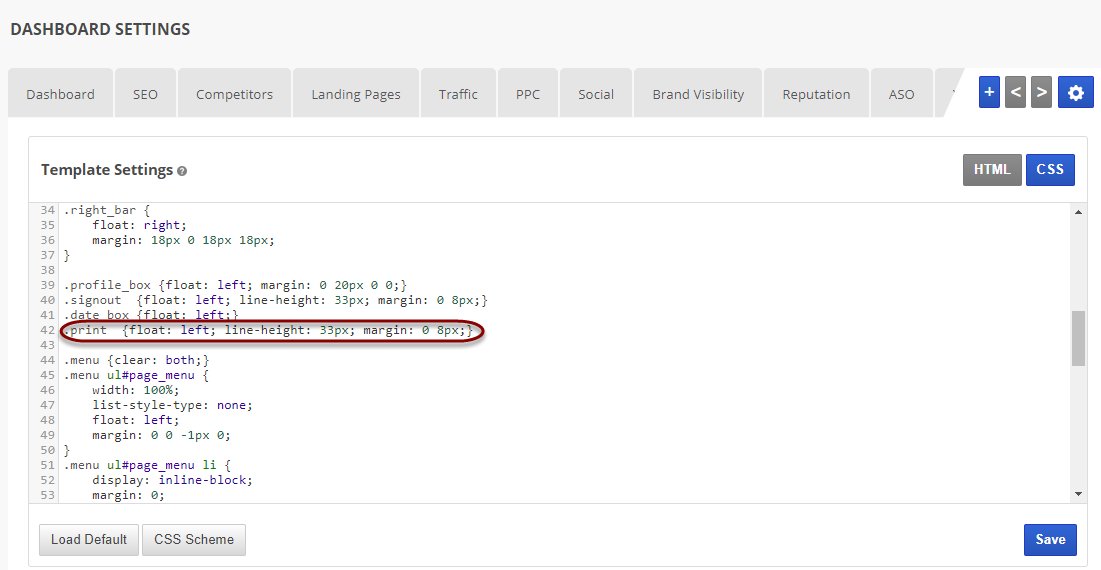1101x570 pixels.
Task: Open the Traffic tab
Action: [x=458, y=94]
